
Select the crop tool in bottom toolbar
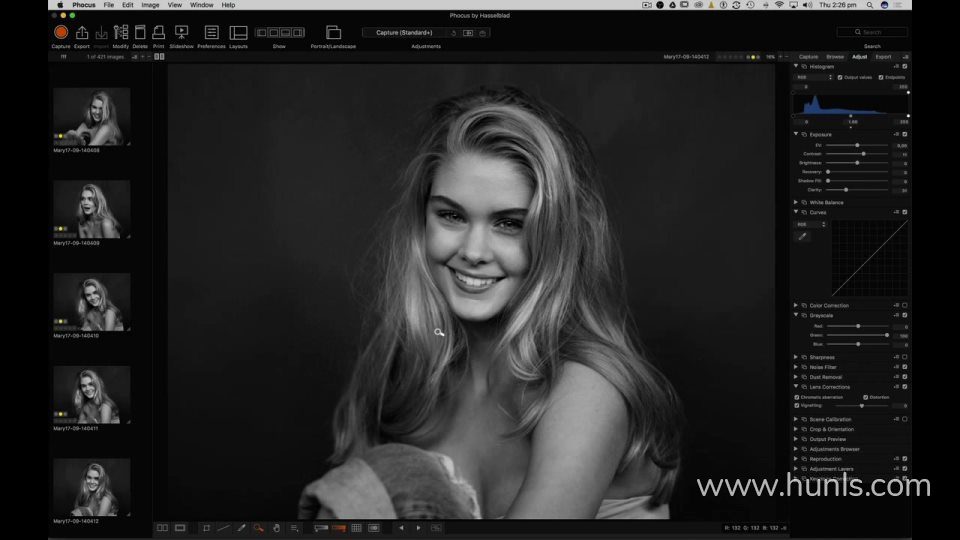click(206, 528)
